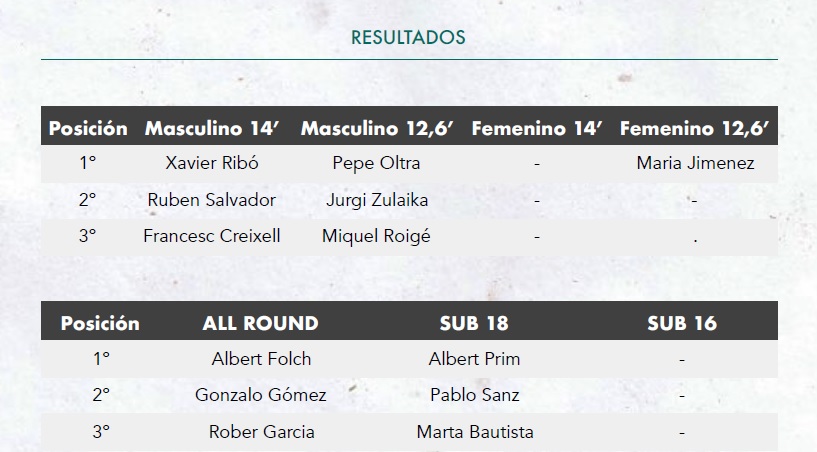Click Francesc Creixell in third place

(x=212, y=236)
